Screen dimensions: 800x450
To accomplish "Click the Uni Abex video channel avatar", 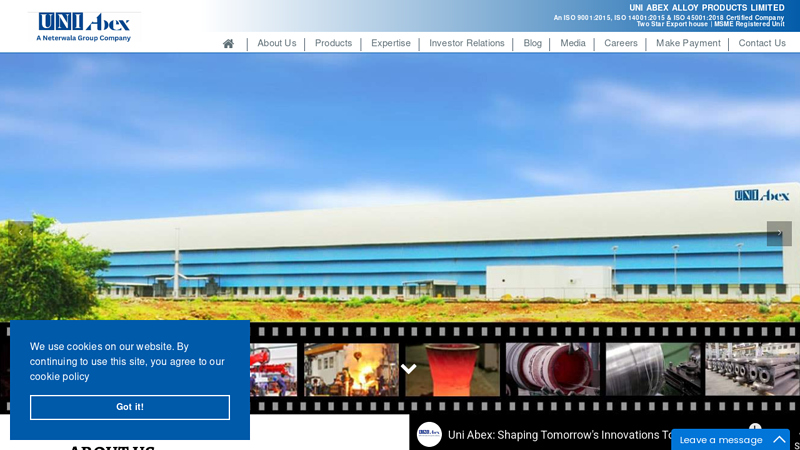I will [x=429, y=434].
